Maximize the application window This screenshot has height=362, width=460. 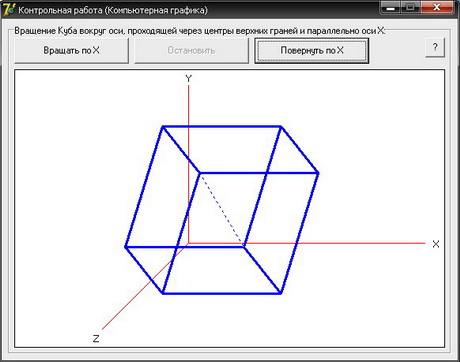[410, 8]
